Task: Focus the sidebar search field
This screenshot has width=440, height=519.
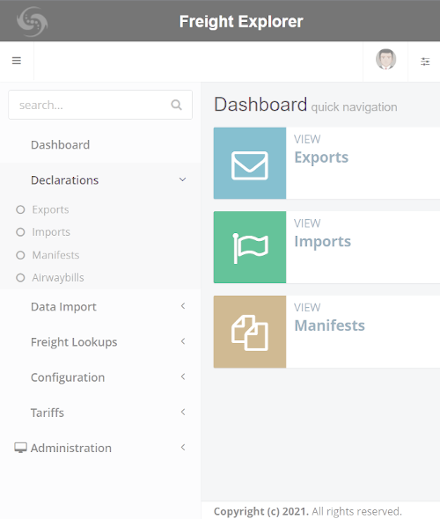Action: (100, 105)
